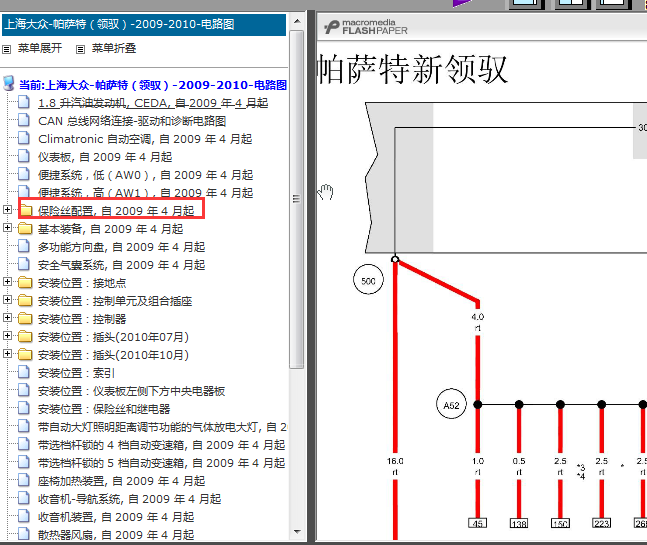647x545 pixels.
Task: Open 安装位置：控制器 folder label
Action: tap(82, 319)
